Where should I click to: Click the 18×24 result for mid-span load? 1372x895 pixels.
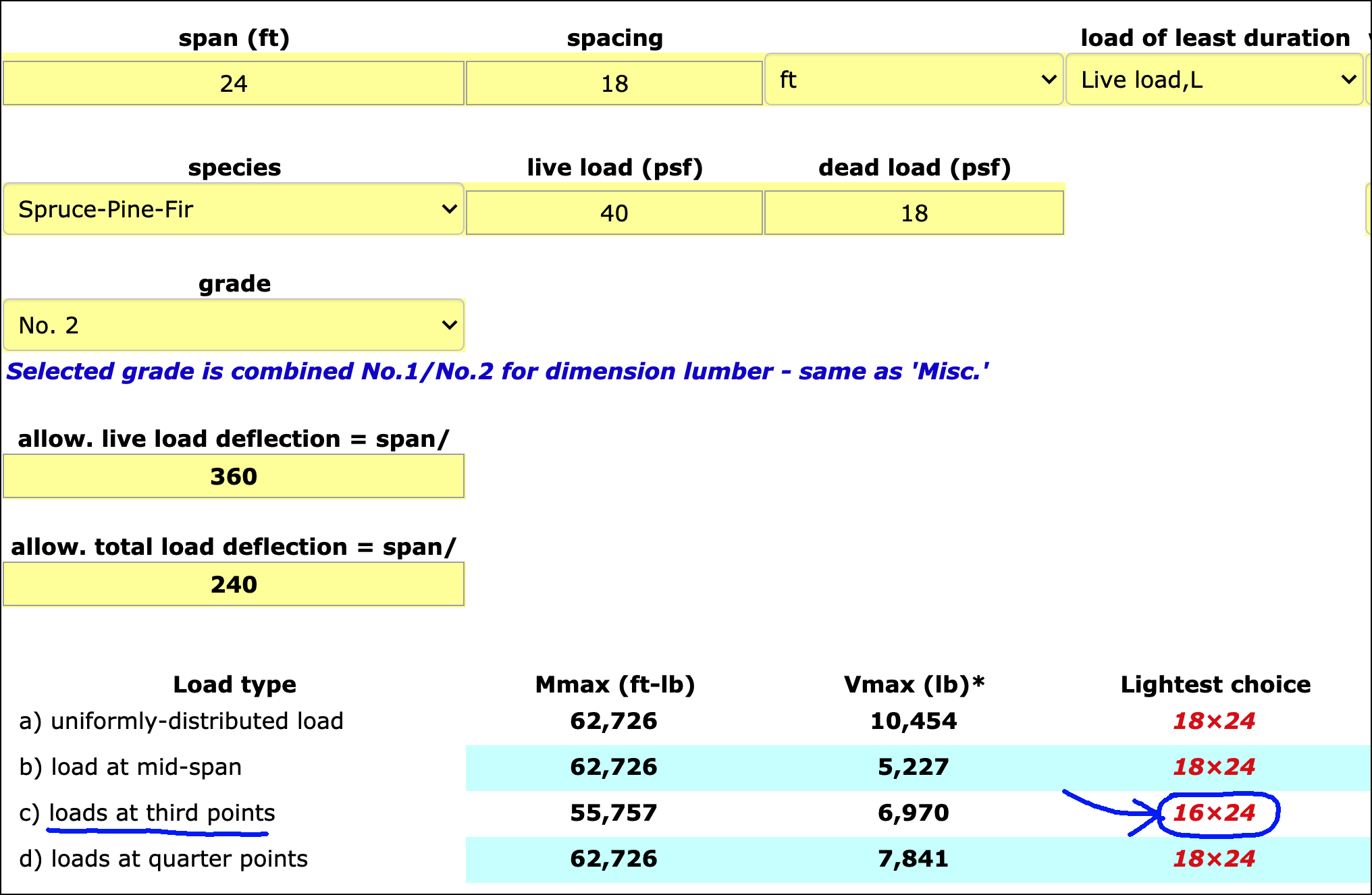pos(1214,767)
